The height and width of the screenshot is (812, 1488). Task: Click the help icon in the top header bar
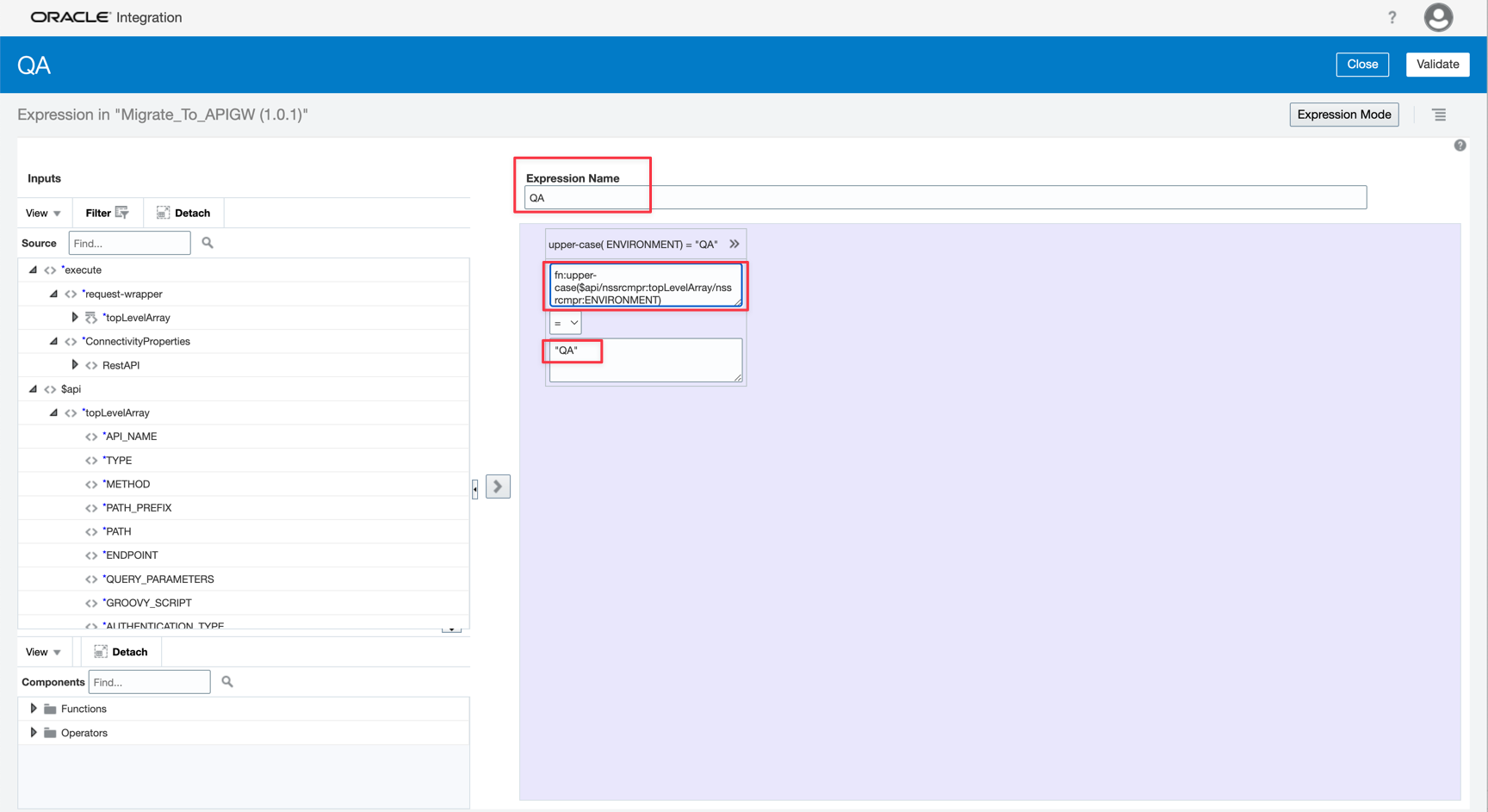(x=1392, y=17)
